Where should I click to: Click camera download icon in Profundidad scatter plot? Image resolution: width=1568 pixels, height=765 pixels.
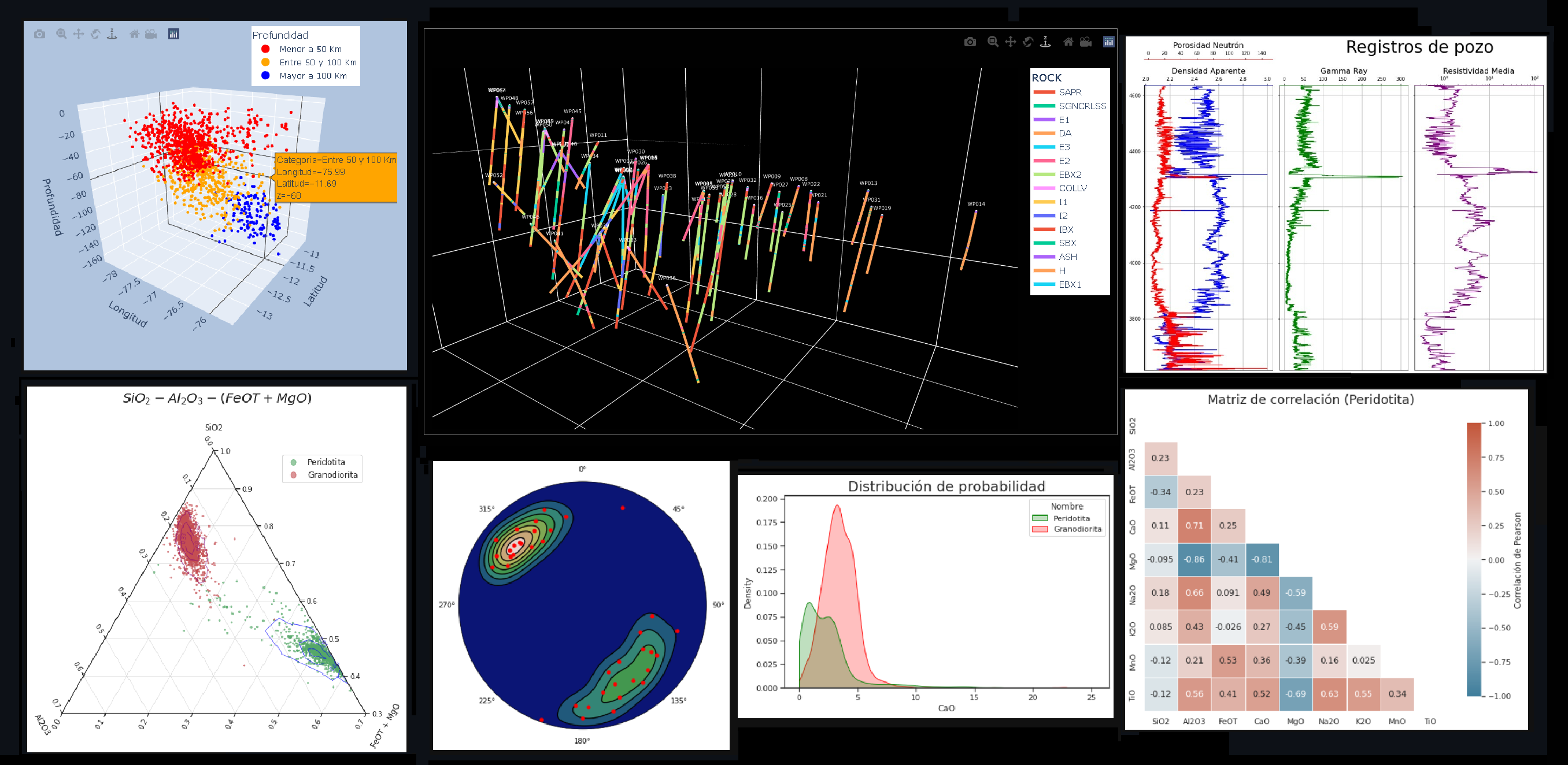(x=39, y=34)
